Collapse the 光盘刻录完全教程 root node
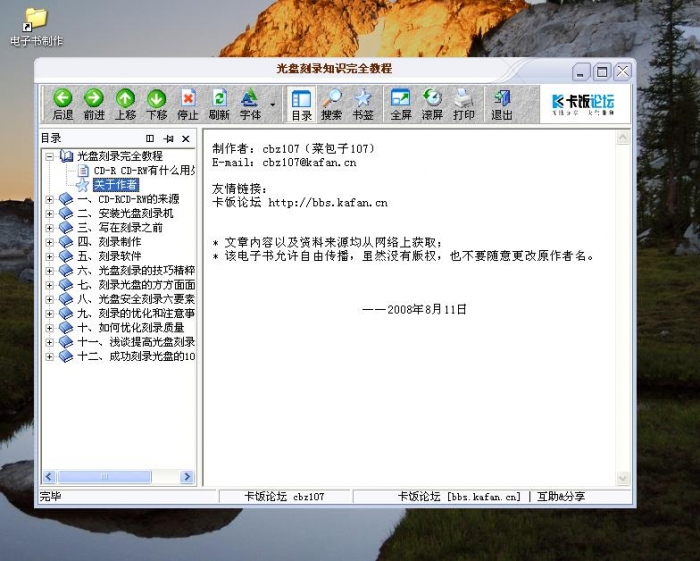Image resolution: width=700 pixels, height=561 pixels. (x=50, y=157)
